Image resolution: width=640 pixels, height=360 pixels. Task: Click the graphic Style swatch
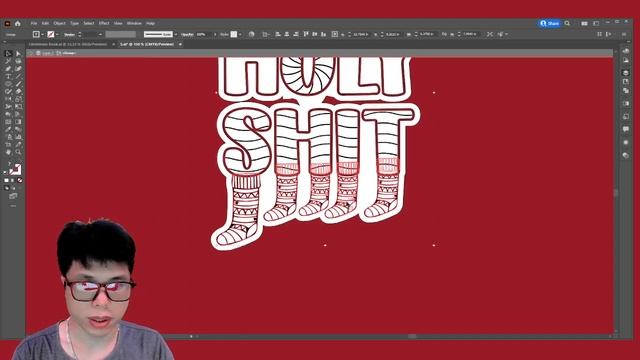click(234, 34)
